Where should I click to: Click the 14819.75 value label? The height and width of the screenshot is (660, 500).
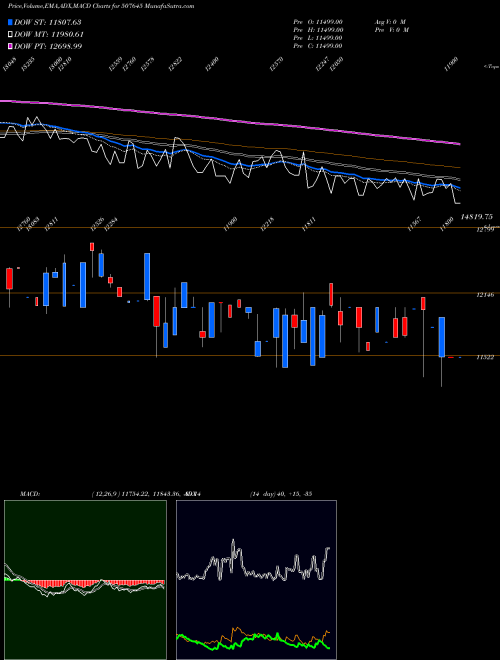click(476, 217)
